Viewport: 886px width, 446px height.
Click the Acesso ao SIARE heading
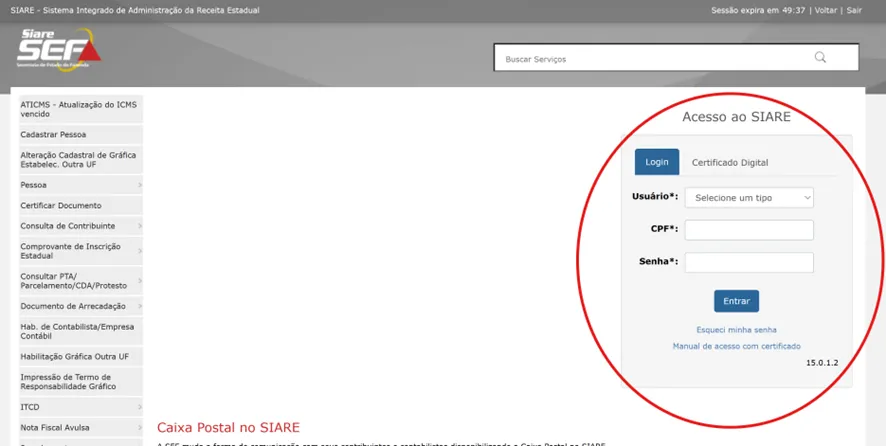pos(736,117)
